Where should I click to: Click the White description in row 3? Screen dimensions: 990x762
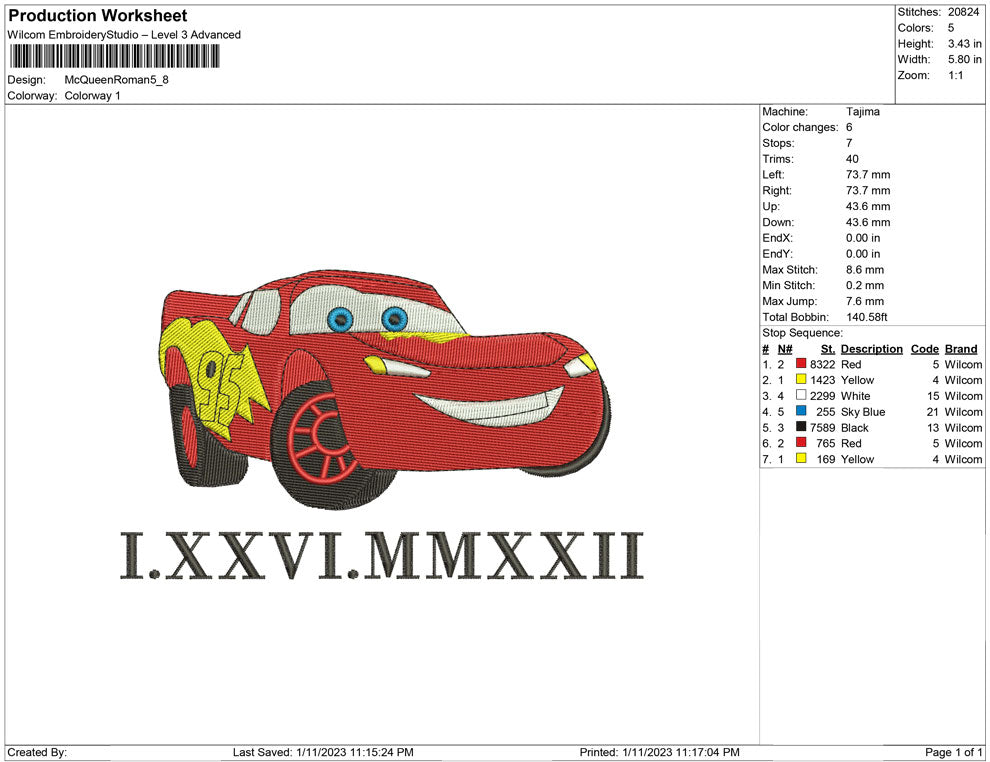click(856, 396)
